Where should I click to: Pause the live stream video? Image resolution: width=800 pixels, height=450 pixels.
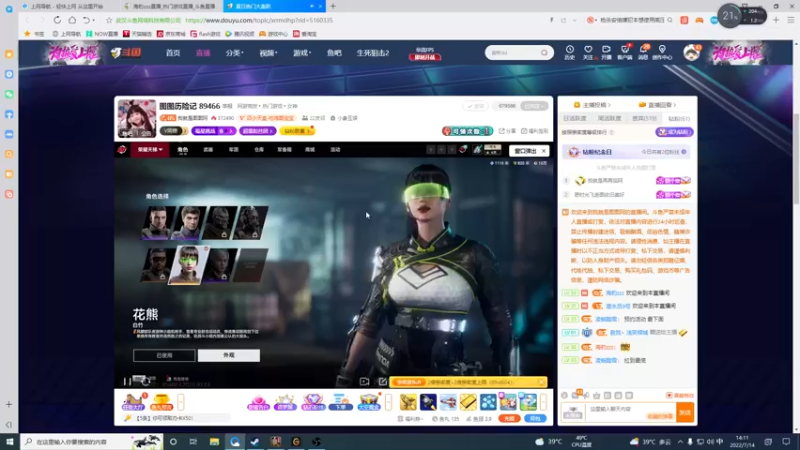[127, 381]
